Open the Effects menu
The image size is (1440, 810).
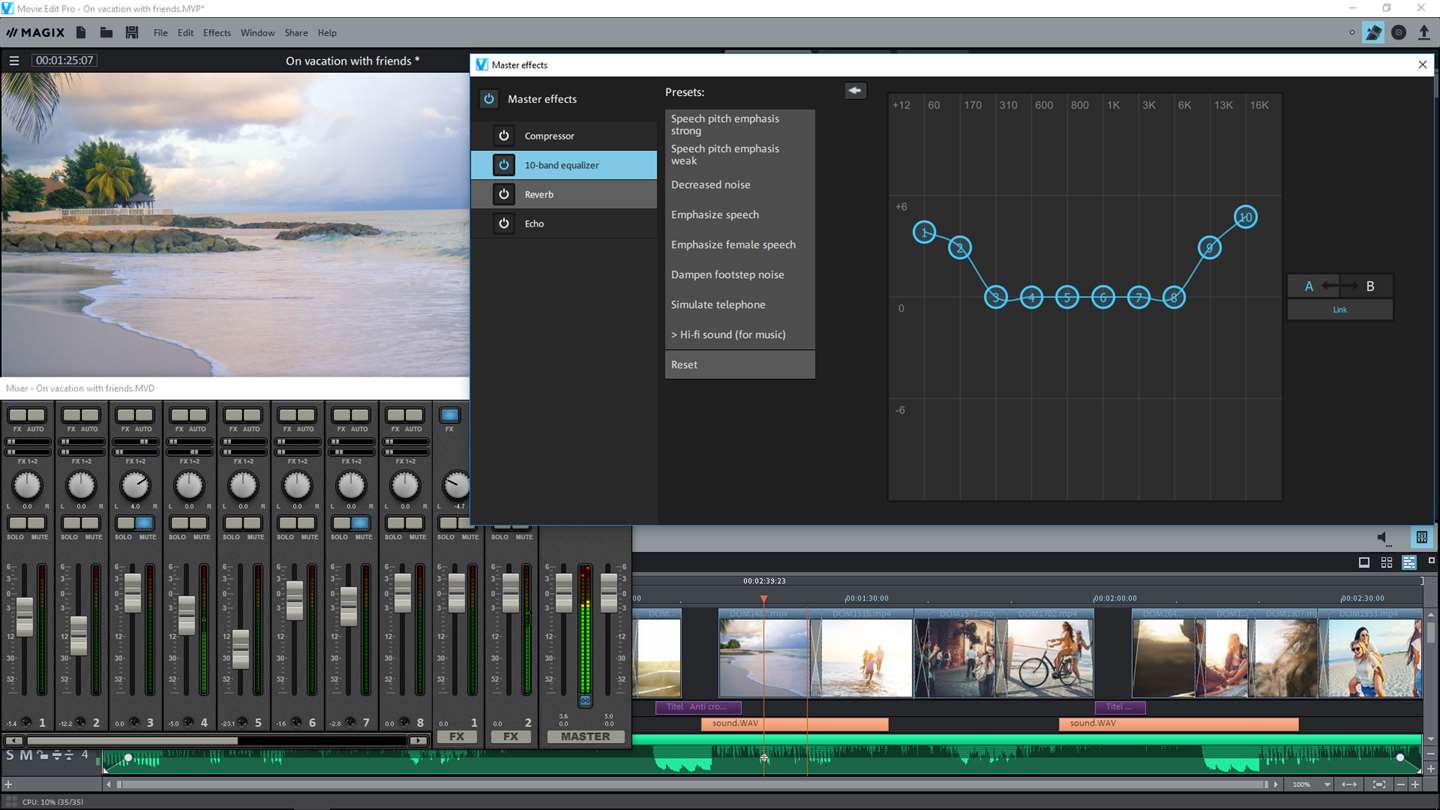coord(217,33)
